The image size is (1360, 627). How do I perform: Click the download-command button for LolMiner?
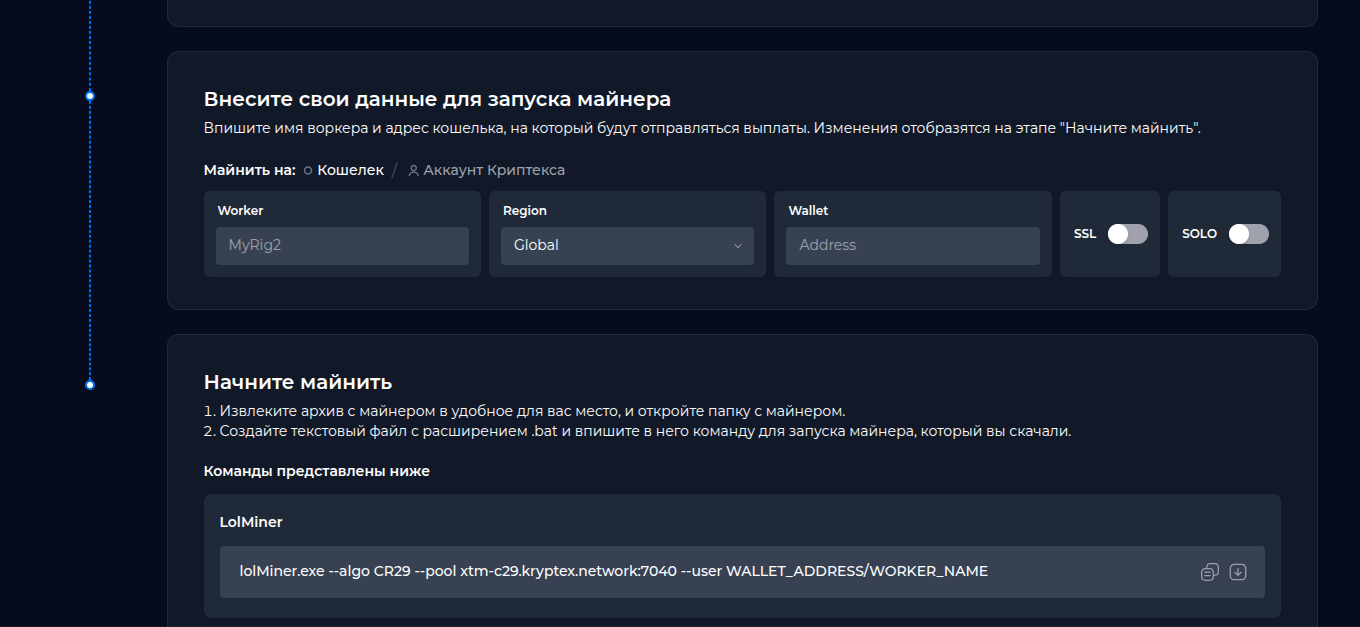click(x=1238, y=571)
